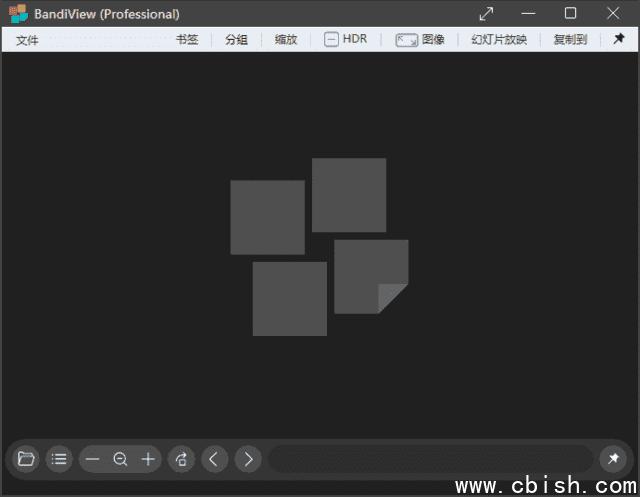Image resolution: width=640 pixels, height=497 pixels.
Task: Open the 图像 menu
Action: pos(433,40)
